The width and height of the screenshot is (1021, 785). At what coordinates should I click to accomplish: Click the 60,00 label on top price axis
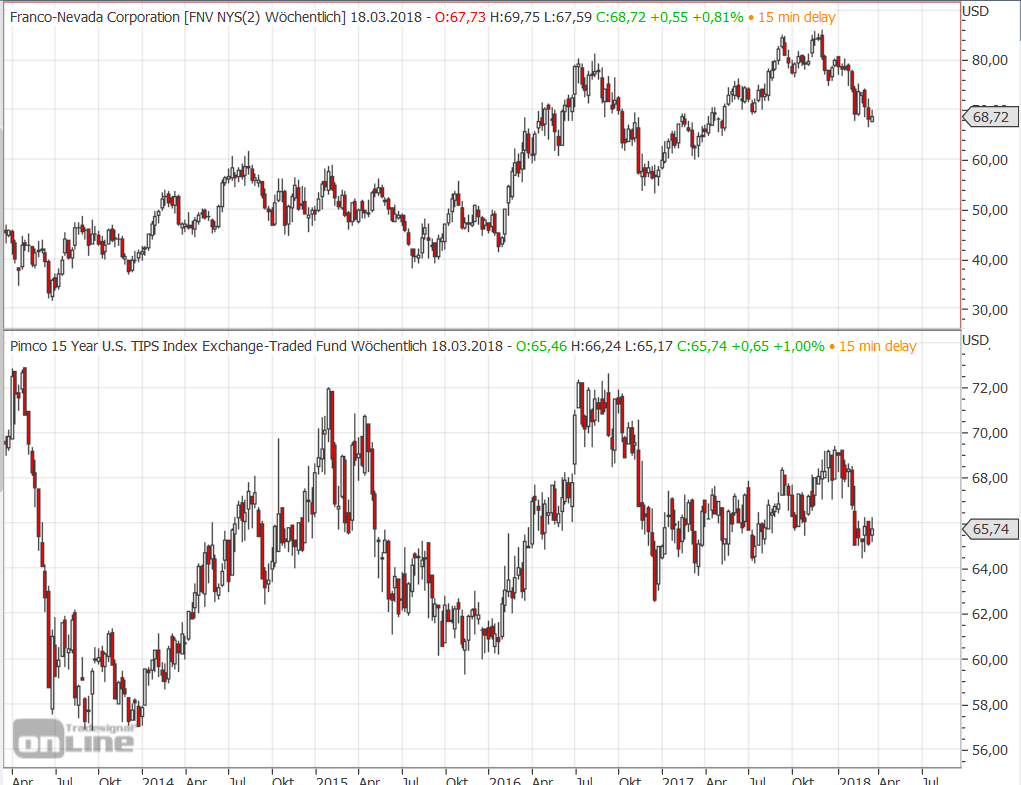click(990, 160)
